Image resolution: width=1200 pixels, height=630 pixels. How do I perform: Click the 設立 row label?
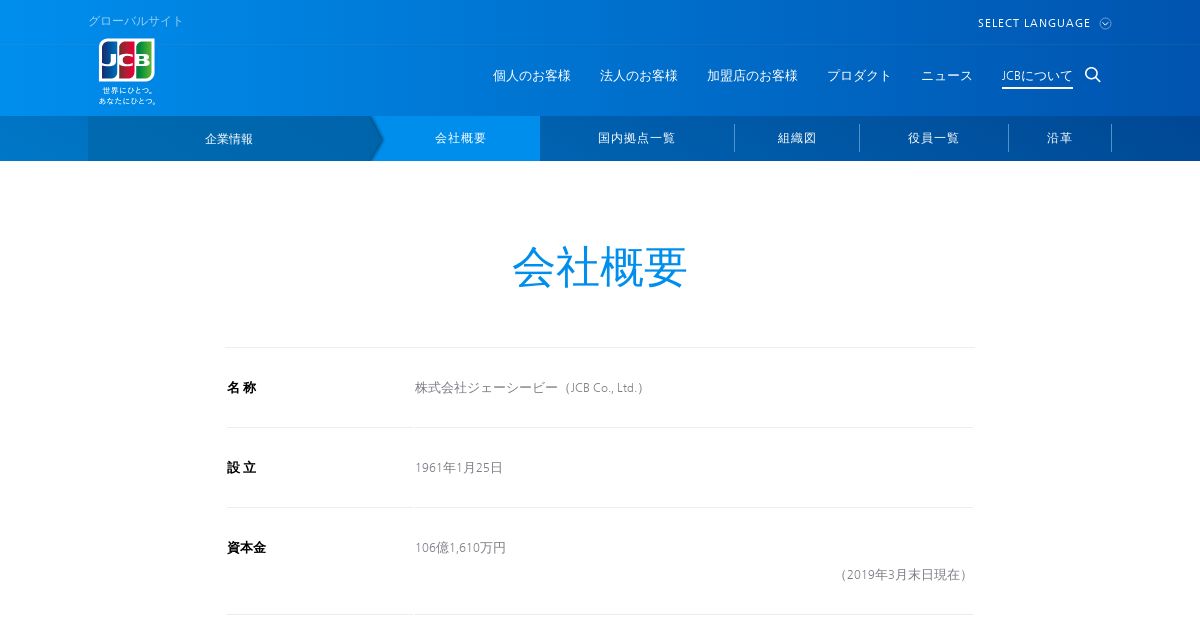coord(242,468)
